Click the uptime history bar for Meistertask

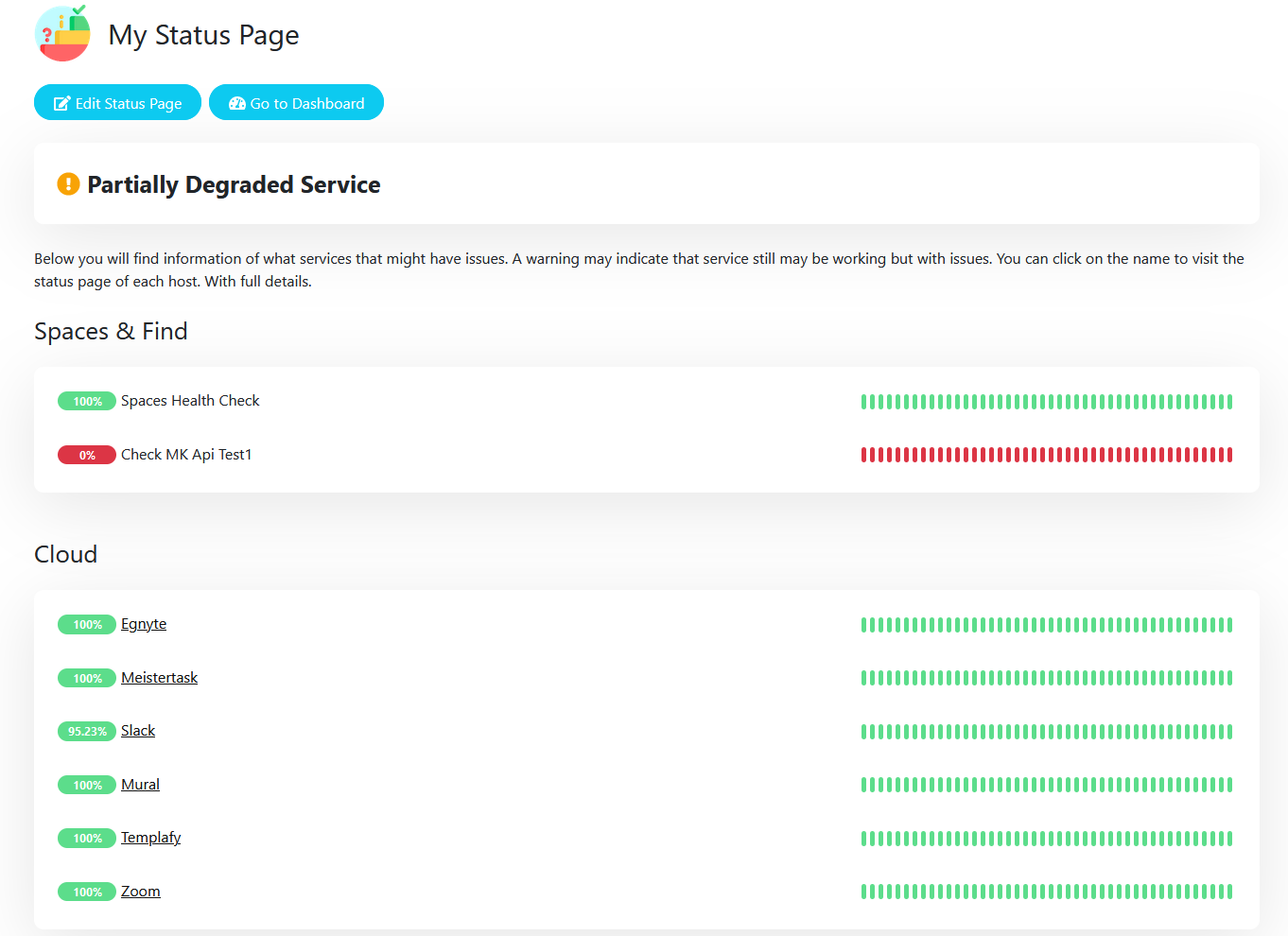tap(1047, 678)
